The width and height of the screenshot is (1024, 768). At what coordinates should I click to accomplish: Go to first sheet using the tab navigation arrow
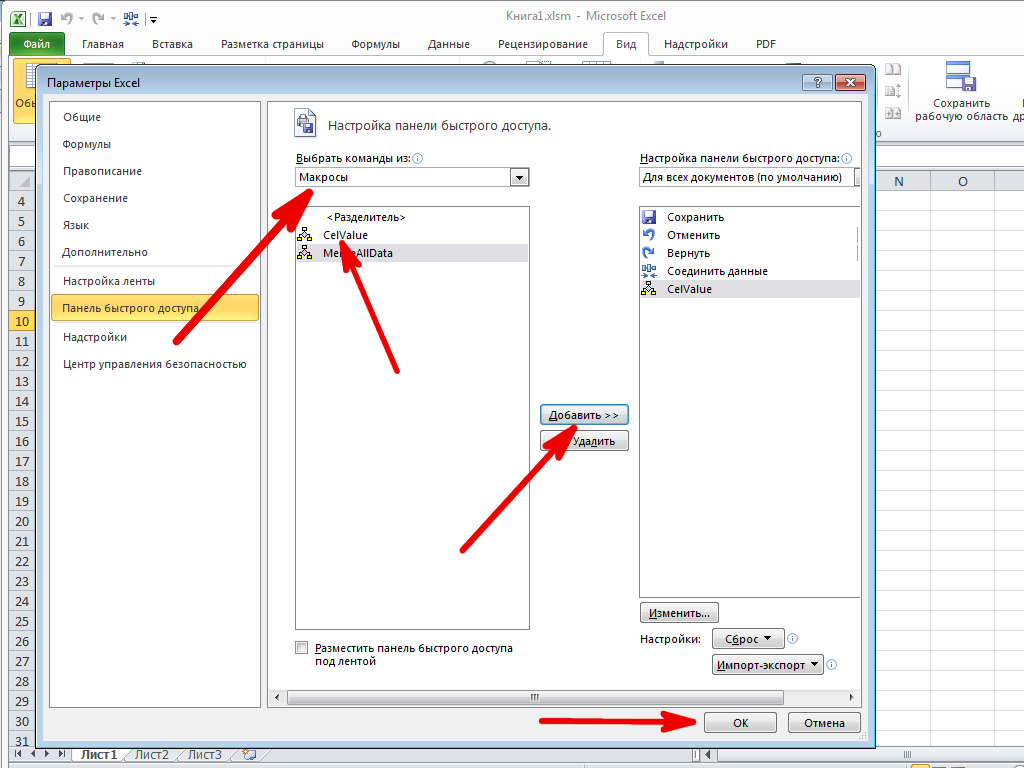[18, 754]
